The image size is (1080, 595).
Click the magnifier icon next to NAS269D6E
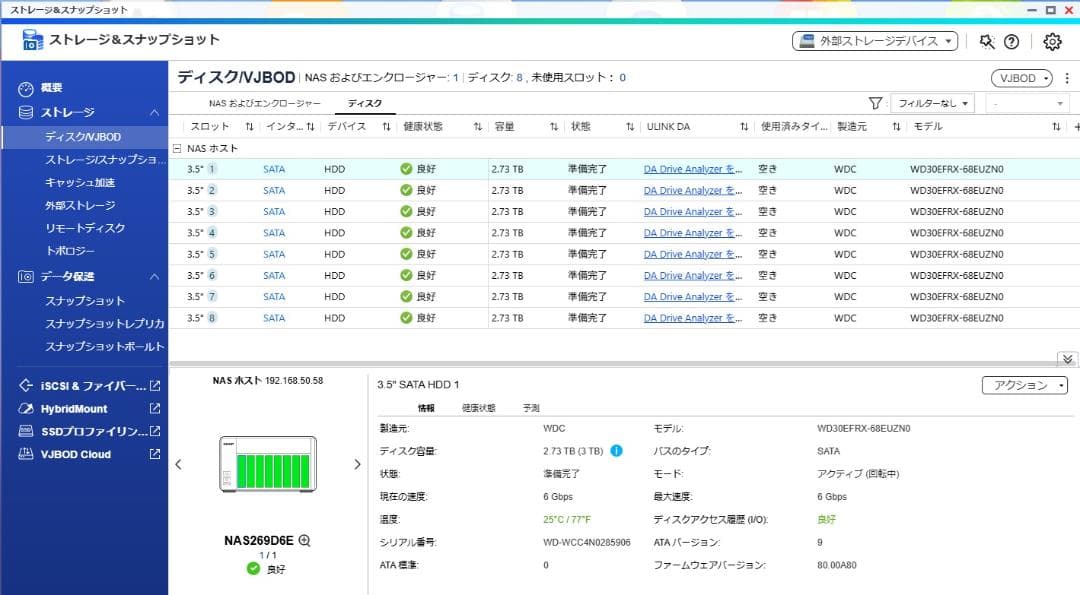pyautogui.click(x=305, y=539)
